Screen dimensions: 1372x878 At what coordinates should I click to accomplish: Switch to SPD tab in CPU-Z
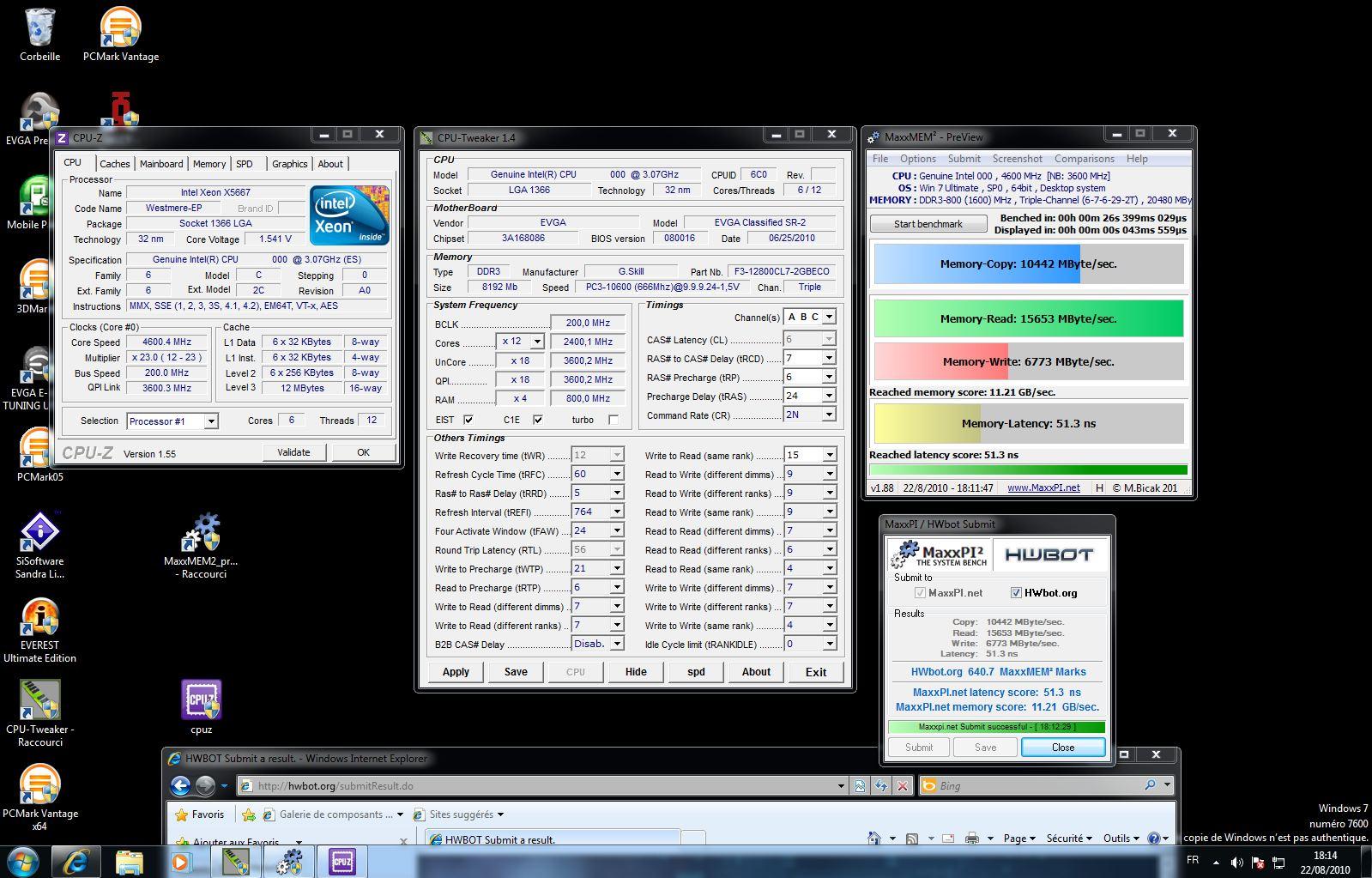[245, 164]
